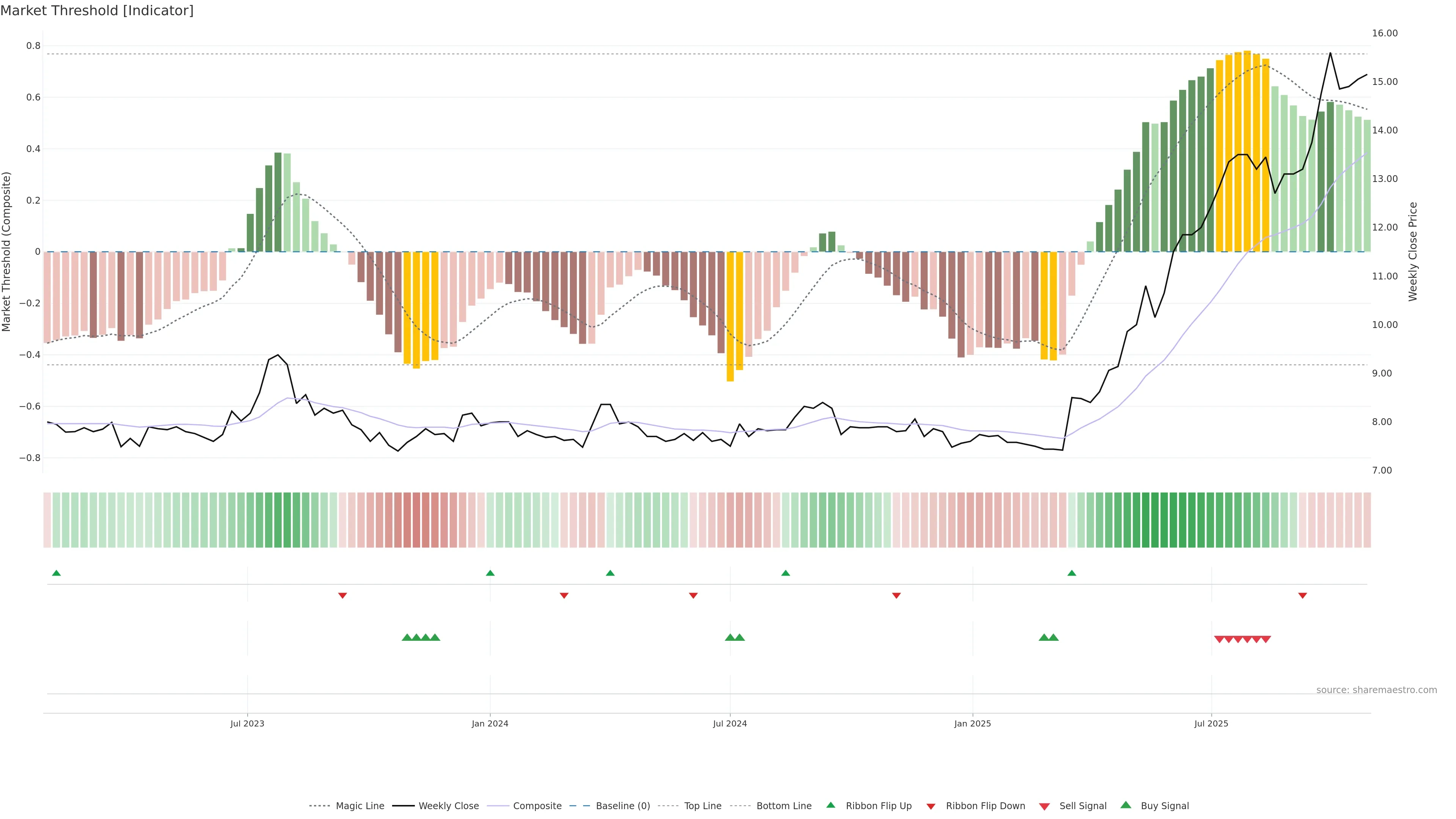Toggle Magic Line legend entry
The image size is (1456, 819).
[x=359, y=806]
